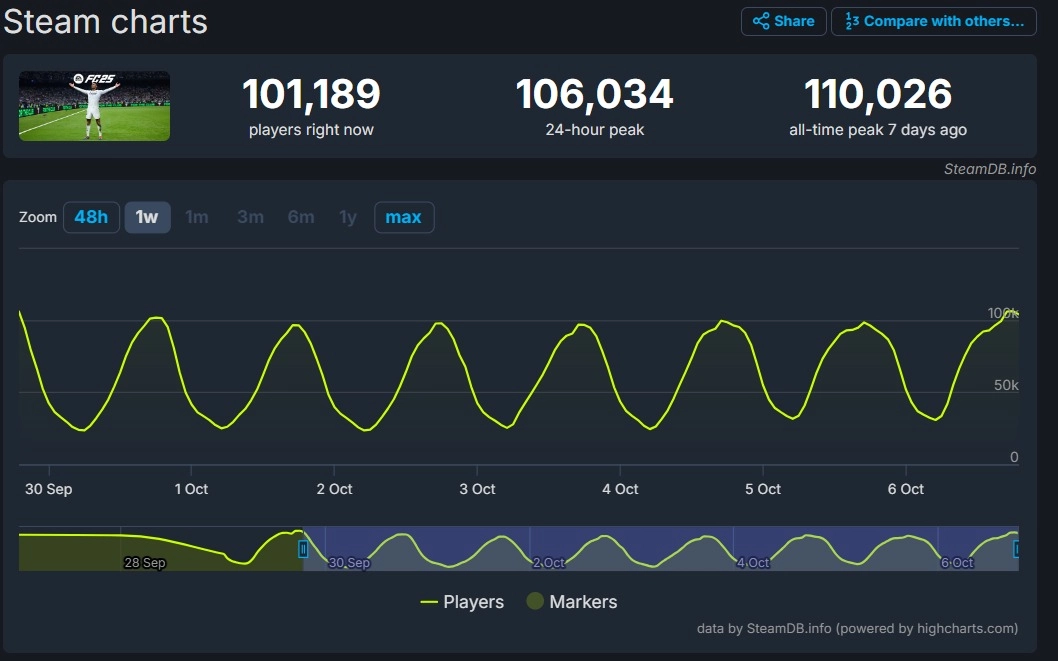The width and height of the screenshot is (1058, 661).
Task: Select the 106,034 24-hour peak figure
Action: [594, 94]
